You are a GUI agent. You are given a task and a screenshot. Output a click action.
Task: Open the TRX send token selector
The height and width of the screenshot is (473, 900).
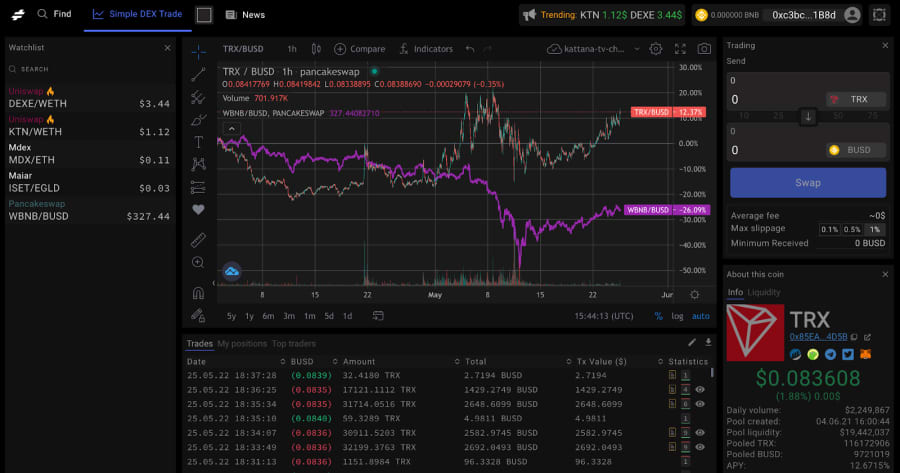pyautogui.click(x=856, y=99)
